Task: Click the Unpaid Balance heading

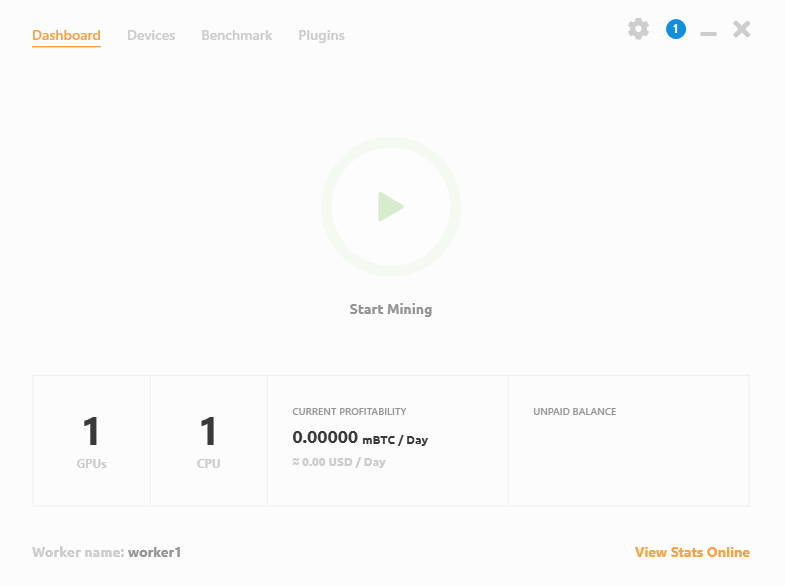Action: point(574,411)
